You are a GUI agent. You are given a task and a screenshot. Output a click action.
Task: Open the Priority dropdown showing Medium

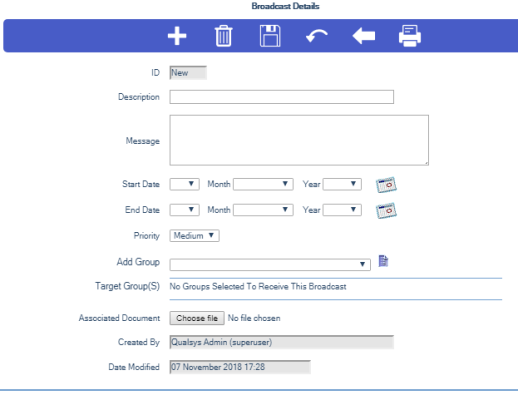(194, 236)
